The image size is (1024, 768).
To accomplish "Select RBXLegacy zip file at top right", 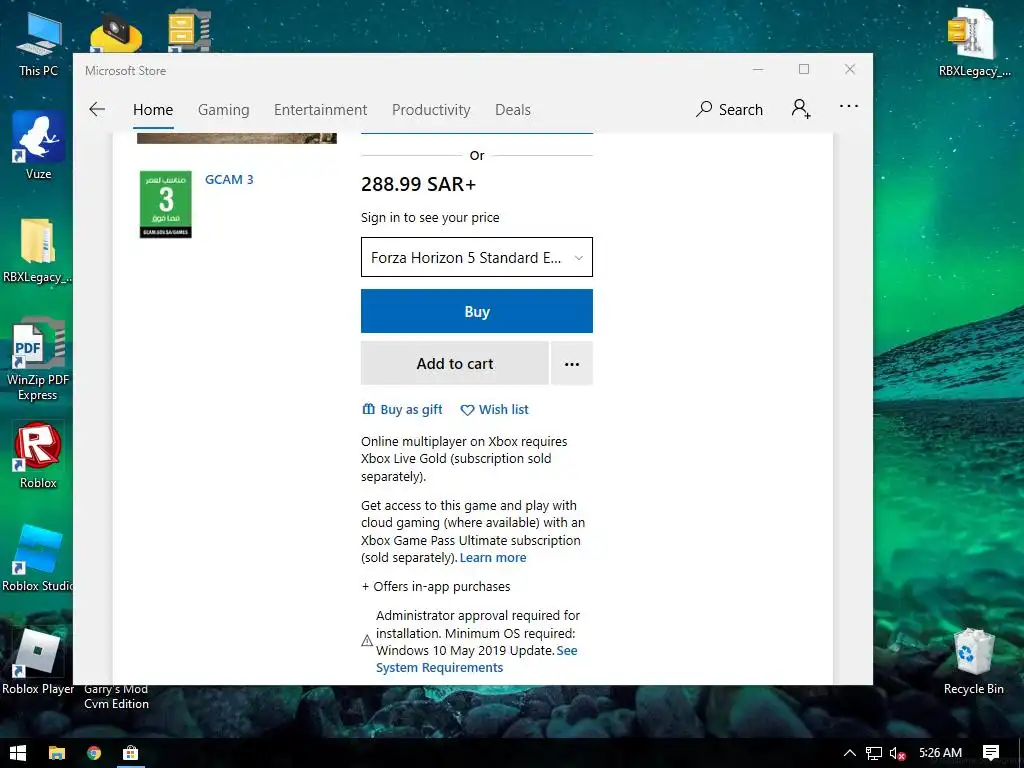I will point(972,43).
